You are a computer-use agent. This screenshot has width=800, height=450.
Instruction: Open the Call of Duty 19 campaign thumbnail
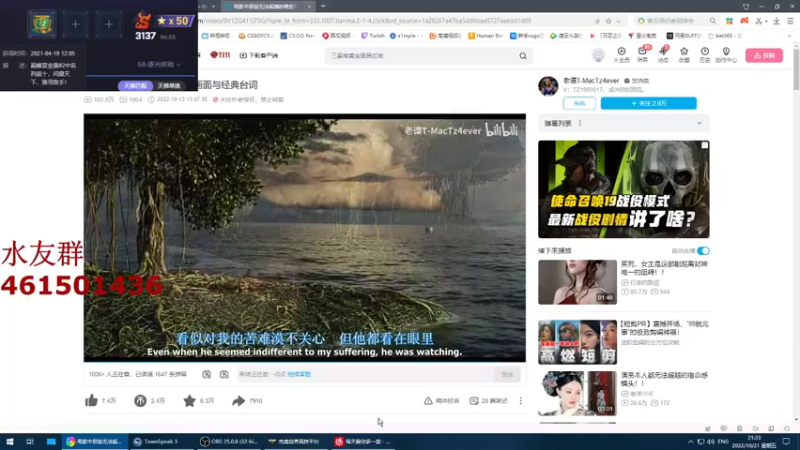[x=623, y=189]
